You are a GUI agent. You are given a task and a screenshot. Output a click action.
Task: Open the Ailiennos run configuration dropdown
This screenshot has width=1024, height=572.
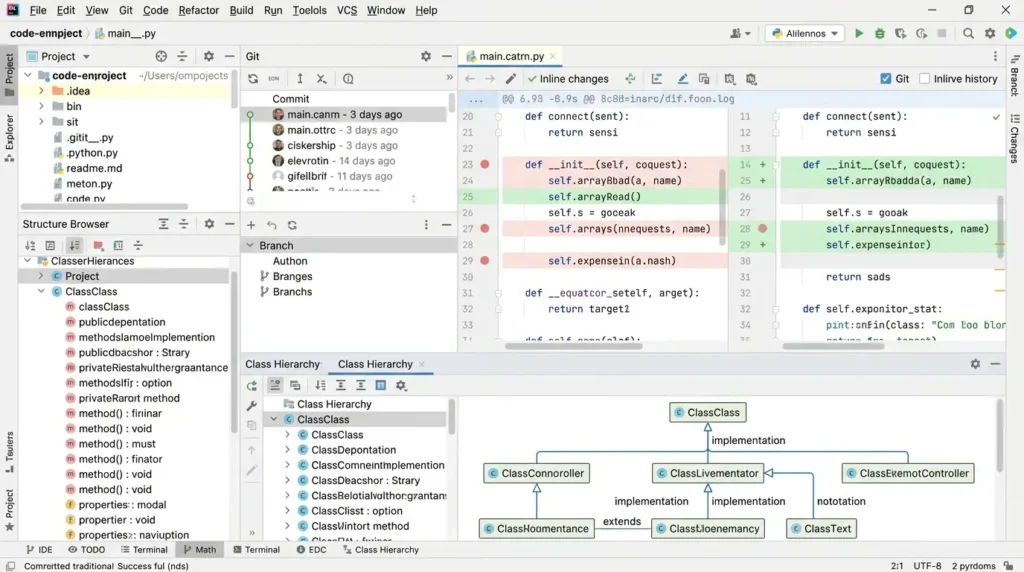click(805, 33)
